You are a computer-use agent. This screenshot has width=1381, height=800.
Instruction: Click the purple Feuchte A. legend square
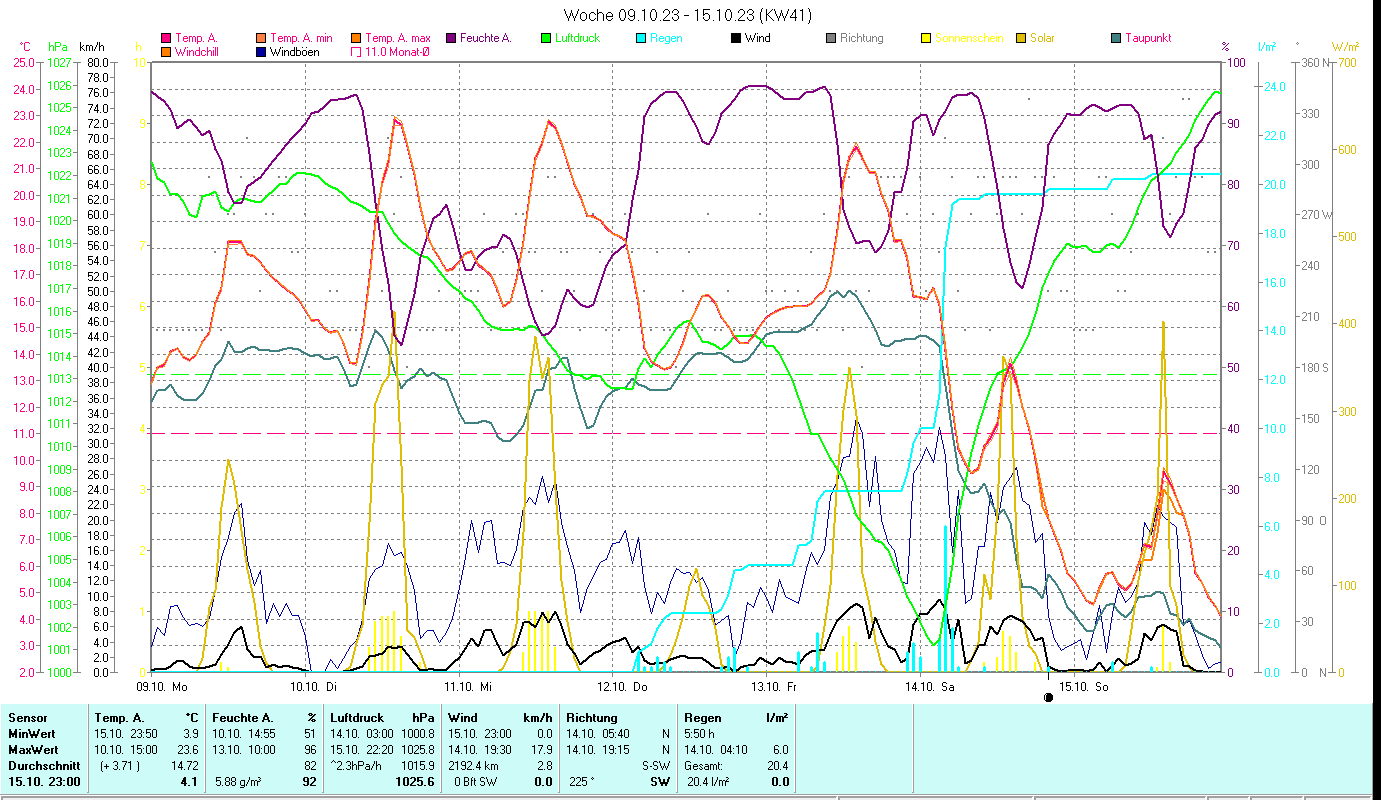tap(450, 38)
